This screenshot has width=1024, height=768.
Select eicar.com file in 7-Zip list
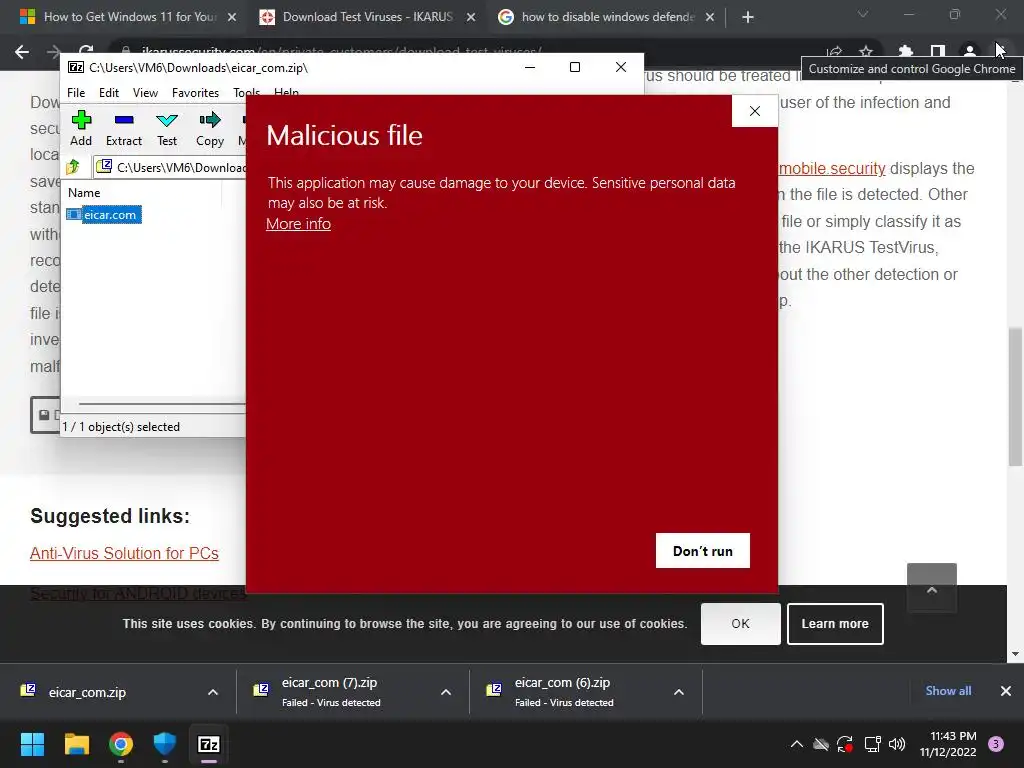click(x=104, y=215)
